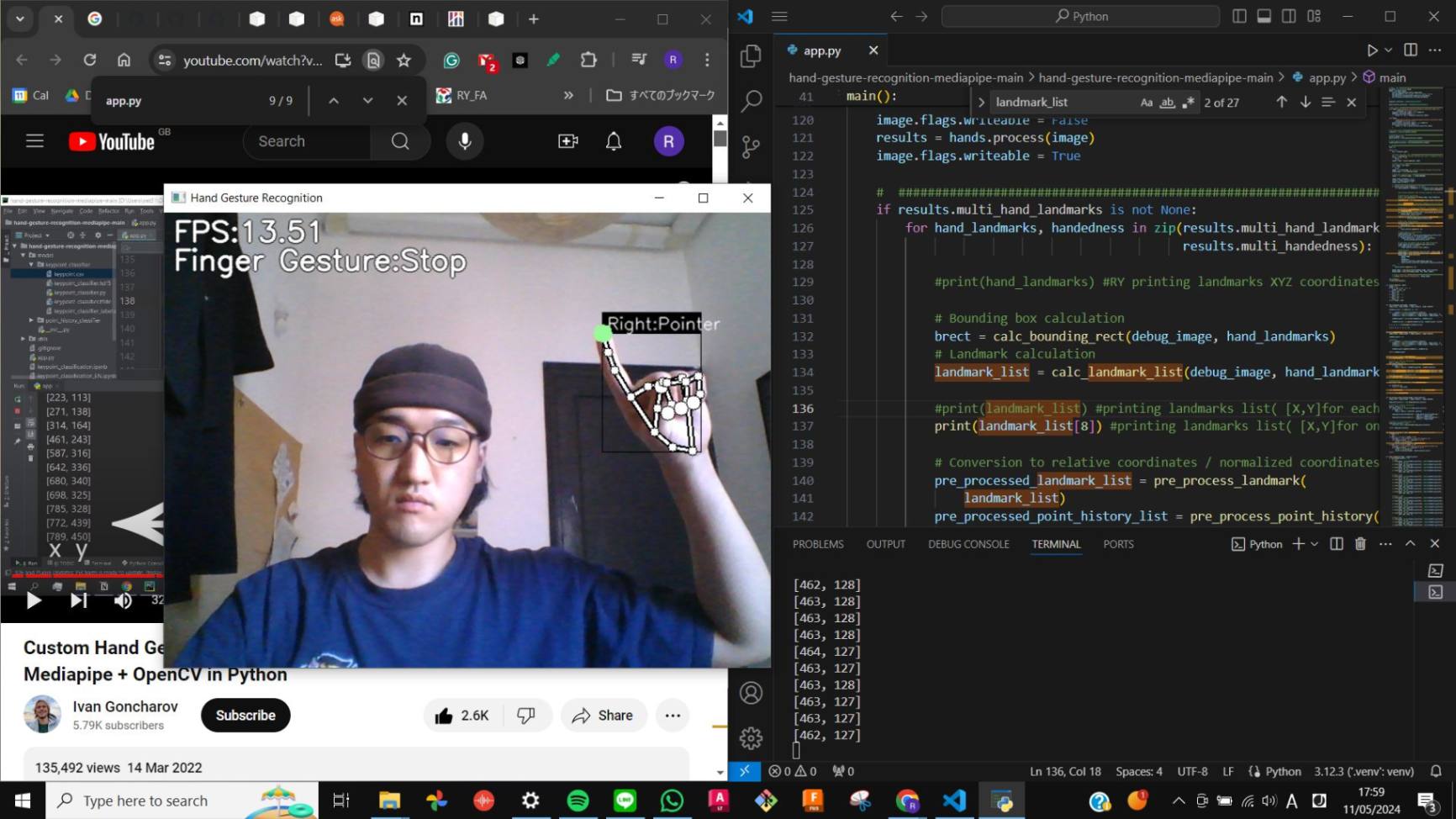The image size is (1456, 819).
Task: Go to previous Chrome find result
Action: tap(334, 101)
